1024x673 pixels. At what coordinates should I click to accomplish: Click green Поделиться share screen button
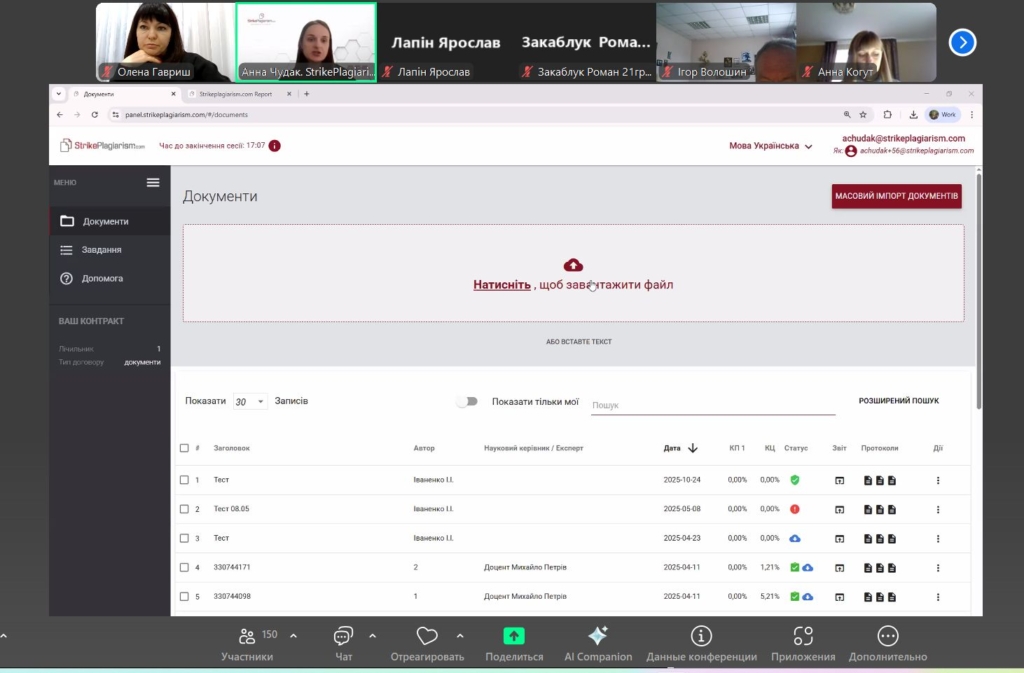[x=513, y=636]
